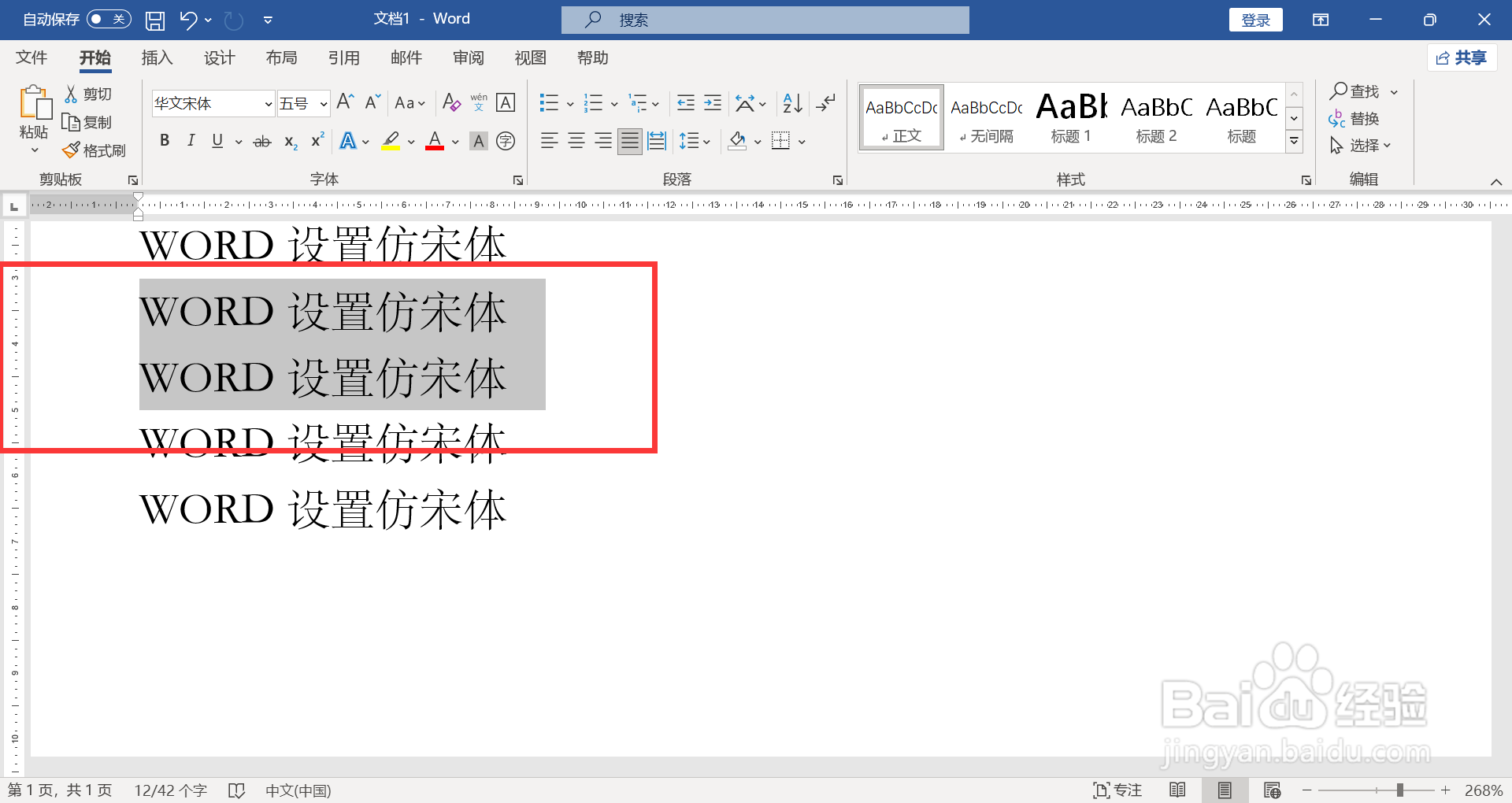Image resolution: width=1512 pixels, height=803 pixels.
Task: Click the Cut scissors button
Action: tap(88, 94)
